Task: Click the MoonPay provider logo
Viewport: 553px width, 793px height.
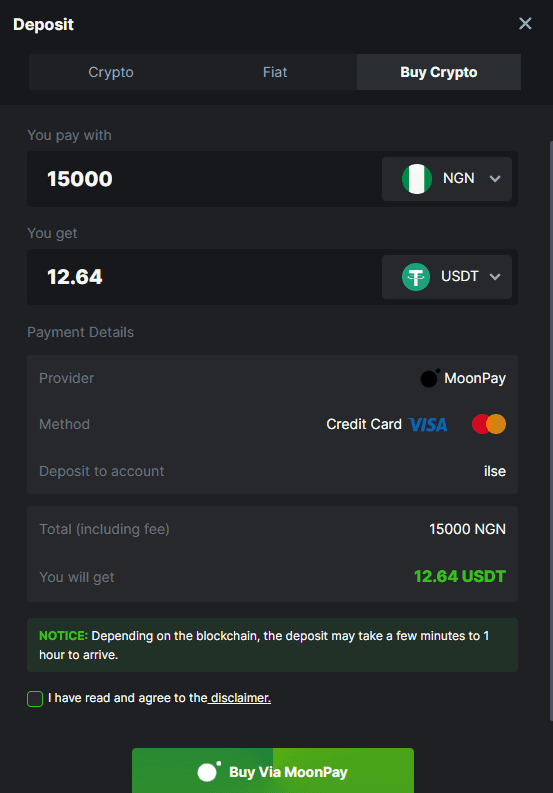Action: click(x=430, y=378)
